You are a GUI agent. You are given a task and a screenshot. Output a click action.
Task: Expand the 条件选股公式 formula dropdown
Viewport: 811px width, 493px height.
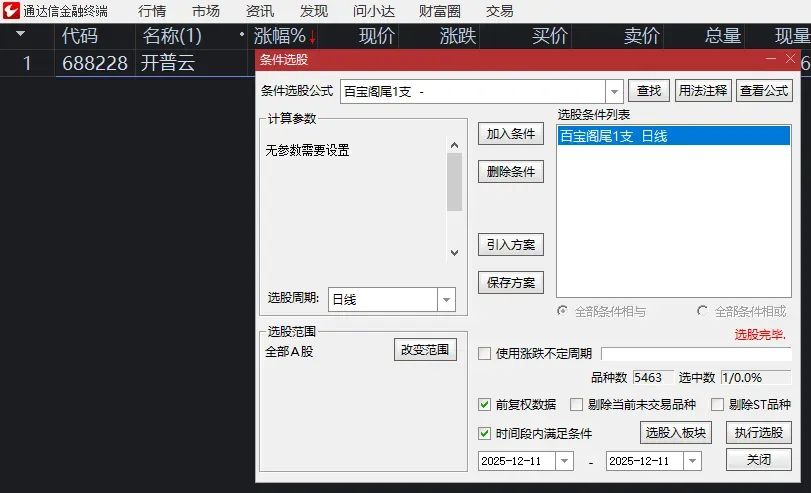[614, 92]
